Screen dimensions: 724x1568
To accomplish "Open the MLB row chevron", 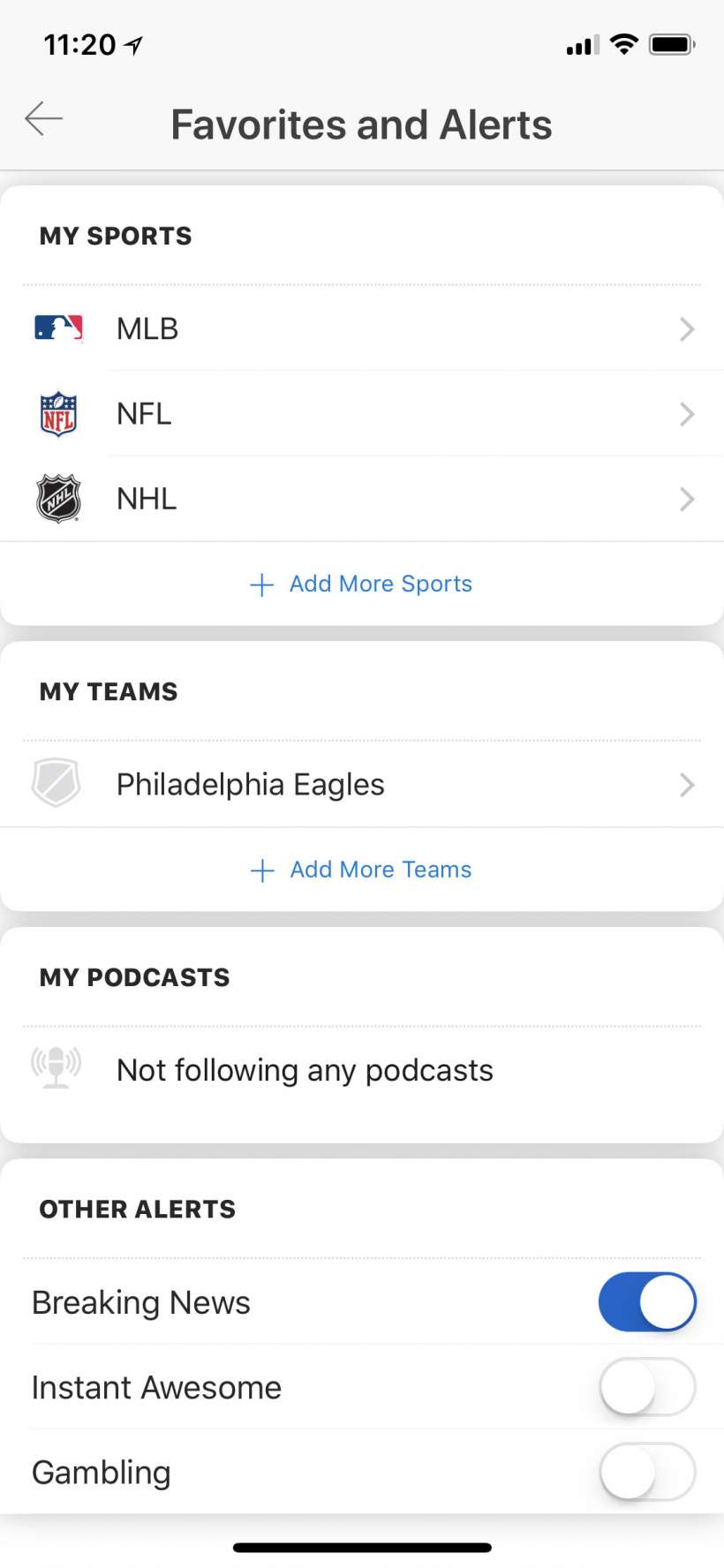I will pos(687,329).
